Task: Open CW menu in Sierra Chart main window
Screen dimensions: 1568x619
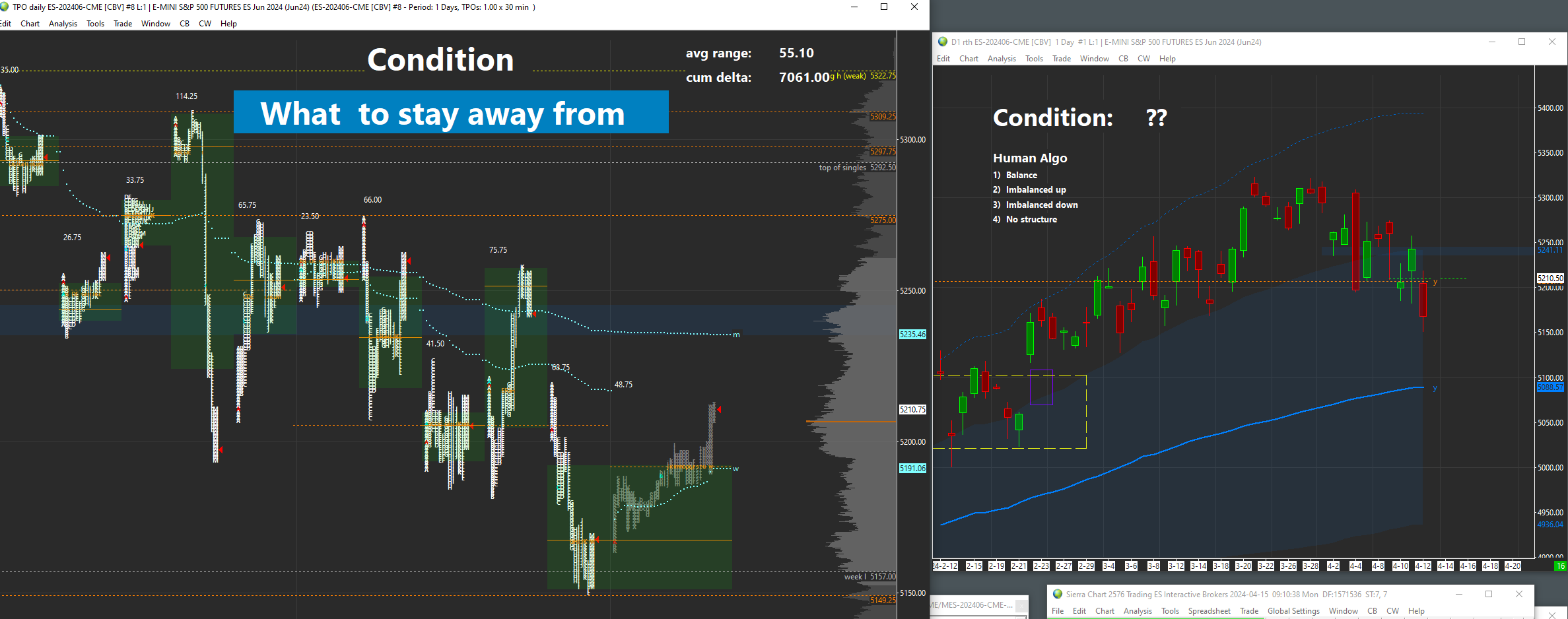Action: (1393, 611)
